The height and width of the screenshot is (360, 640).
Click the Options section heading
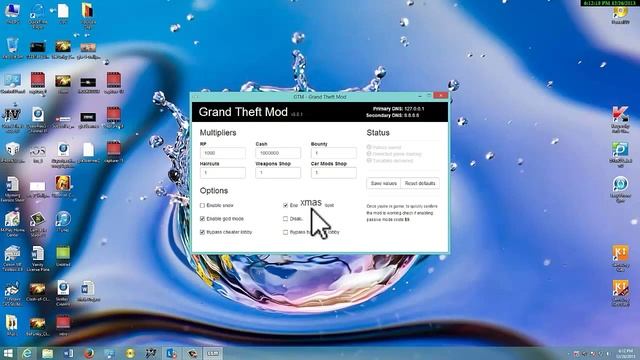click(214, 191)
